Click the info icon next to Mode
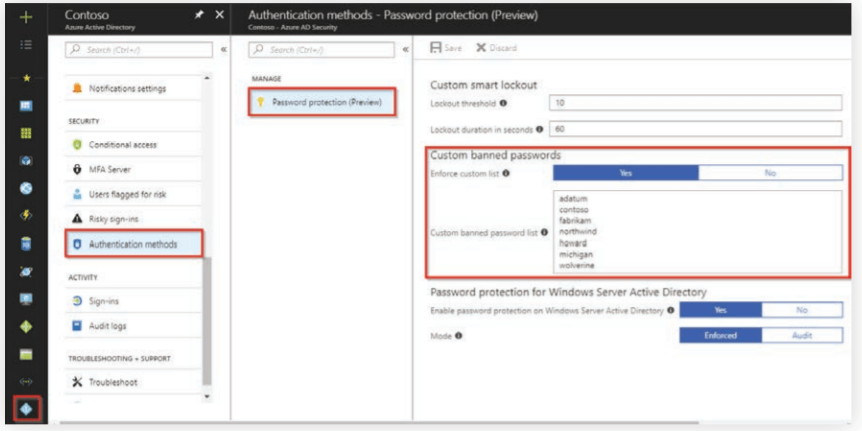This screenshot has width=862, height=431. click(458, 335)
